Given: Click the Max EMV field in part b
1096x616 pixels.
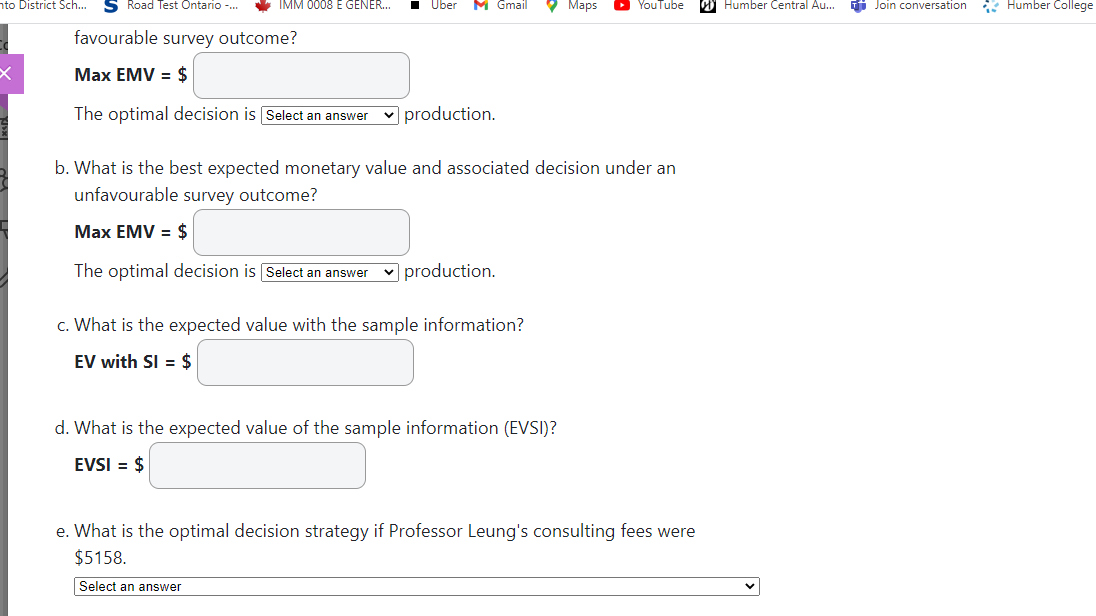Looking at the screenshot, I should click(301, 232).
